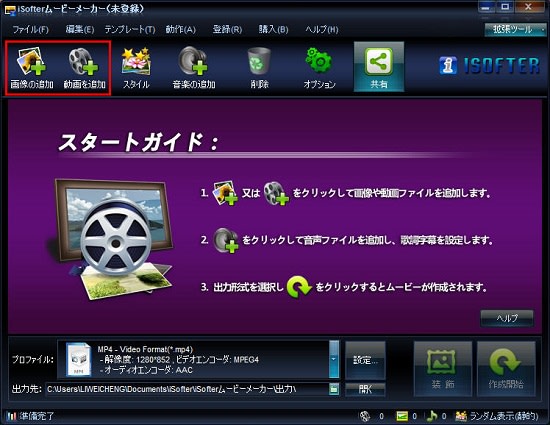Click the 設定... settings button
This screenshot has width=550, height=425.
pos(365,360)
